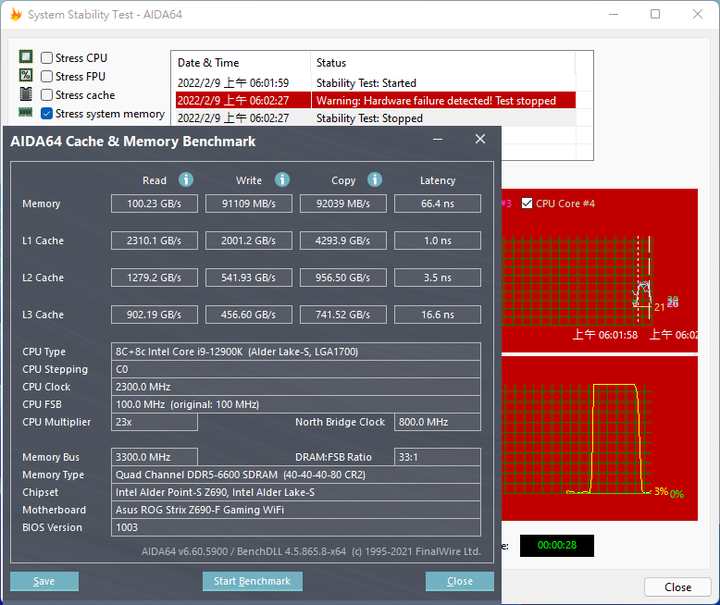This screenshot has height=605, width=720.
Task: Click Memory Read value 100.23 GB/s
Action: click(x=154, y=203)
